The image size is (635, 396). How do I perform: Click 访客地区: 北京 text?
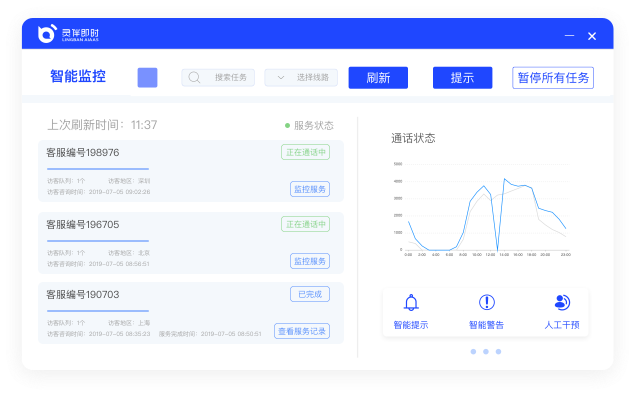pos(129,253)
